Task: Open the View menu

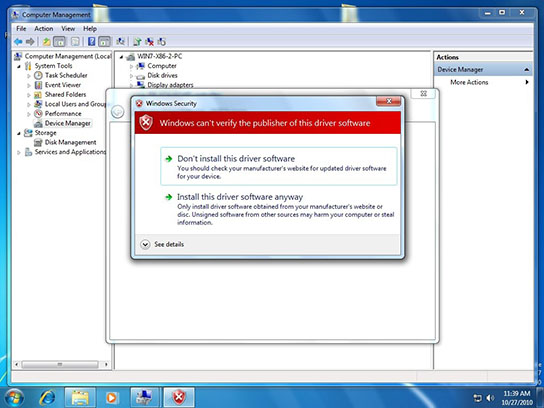Action: (x=68, y=29)
